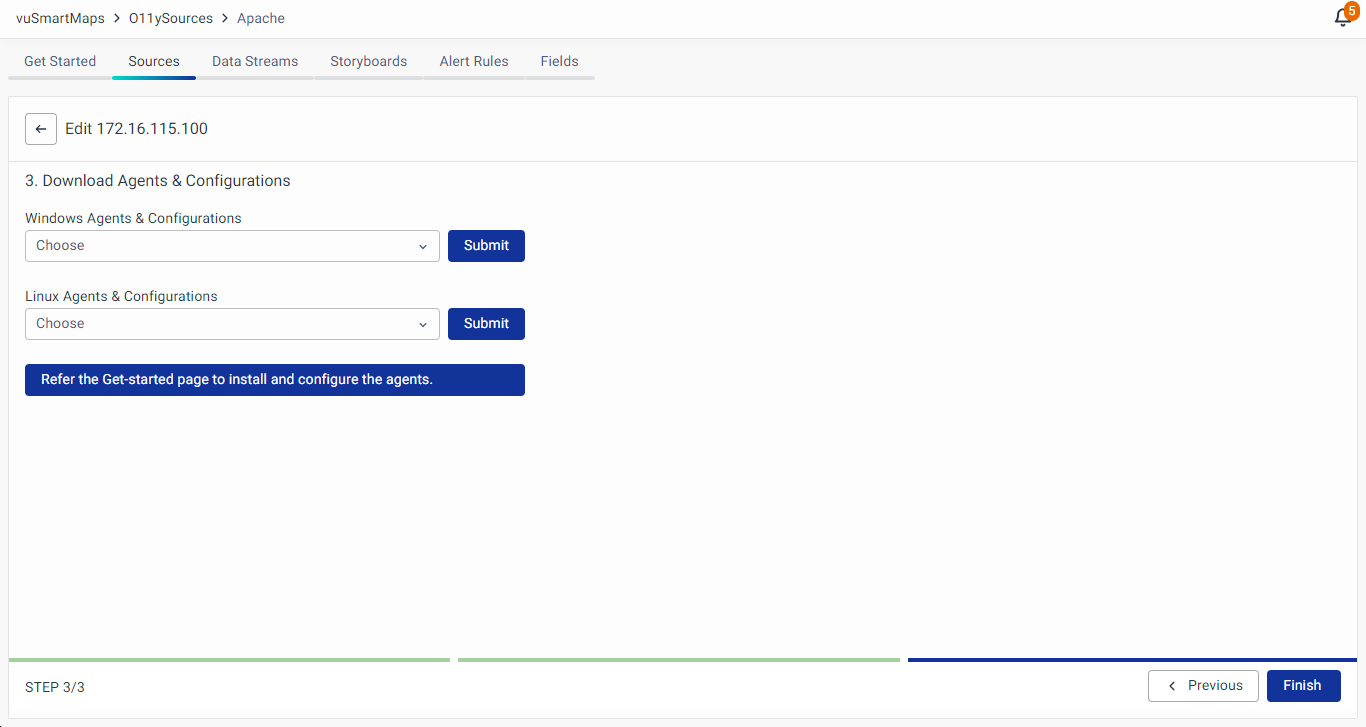The width and height of the screenshot is (1366, 727).
Task: Open the notifications bell
Action: click(x=1343, y=18)
